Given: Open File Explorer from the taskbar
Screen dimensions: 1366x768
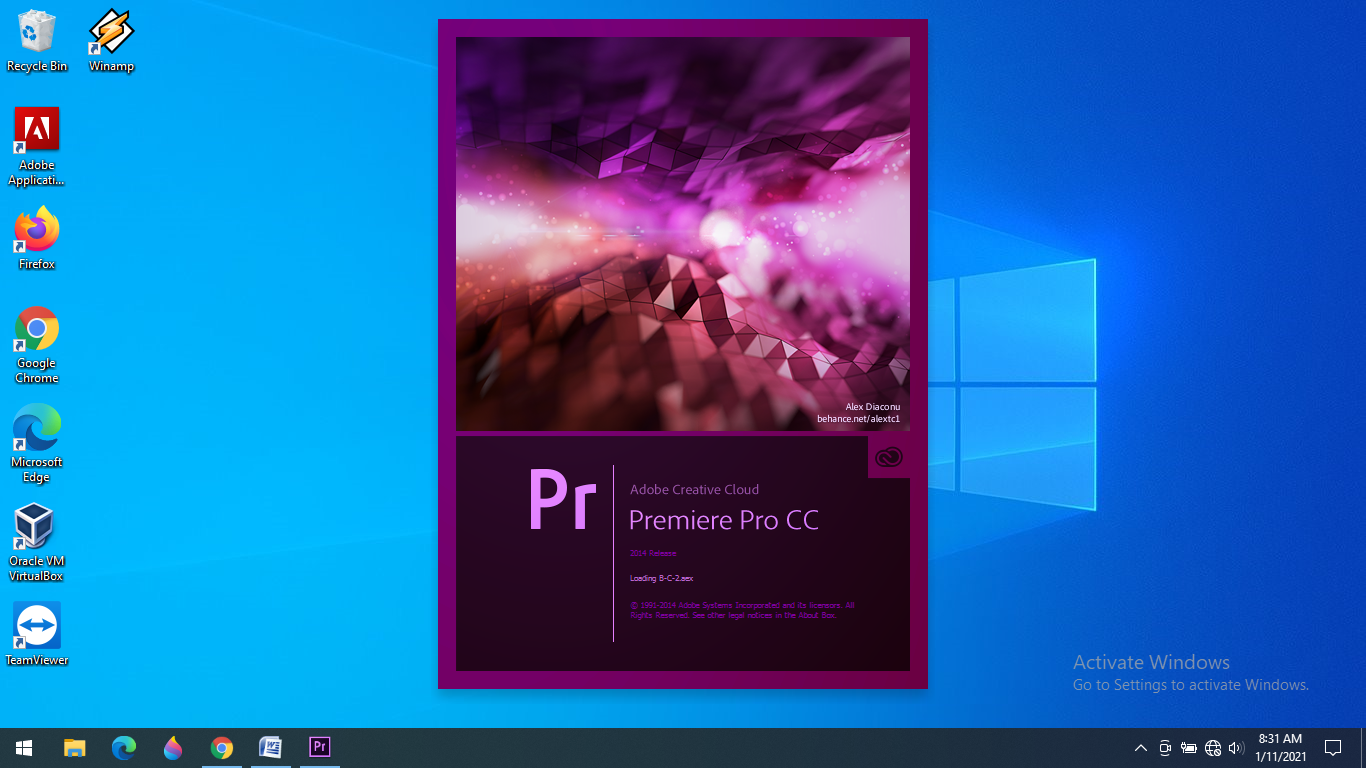Looking at the screenshot, I should point(75,747).
